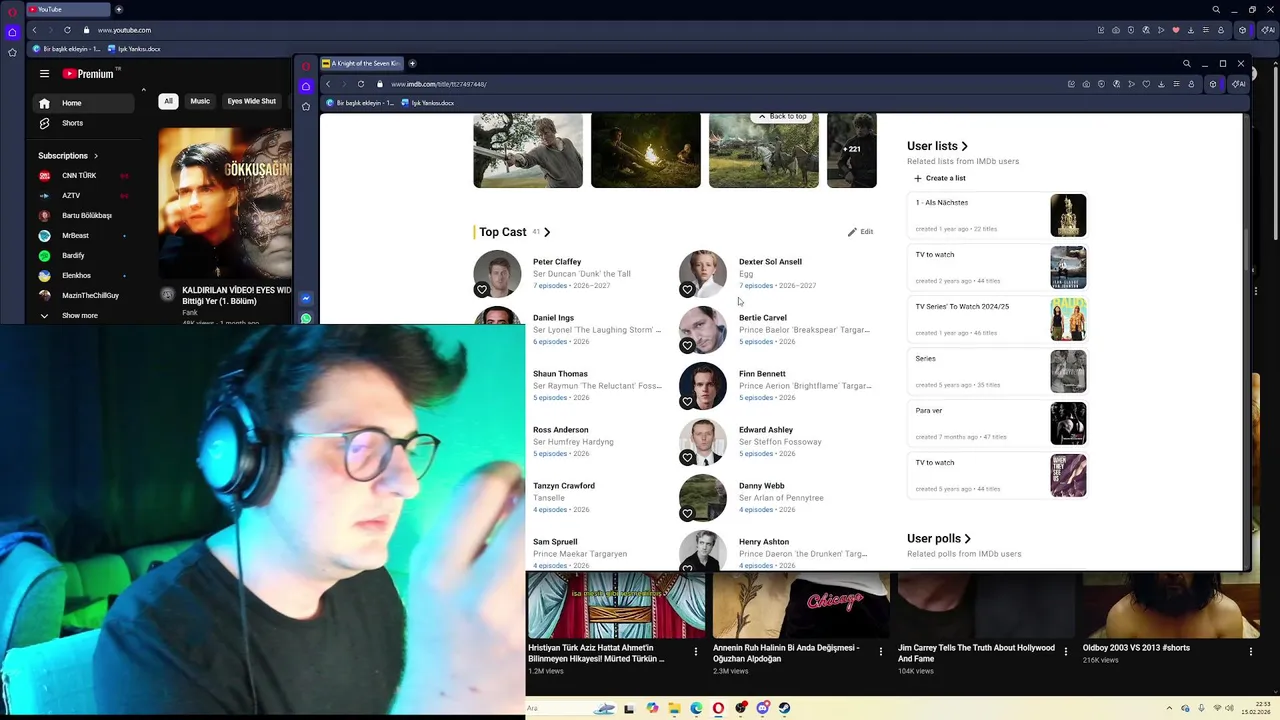The image size is (1280, 720).
Task: Open 'Işık Yankısı.docx' bookmark in IMDb window
Action: click(x=428, y=103)
